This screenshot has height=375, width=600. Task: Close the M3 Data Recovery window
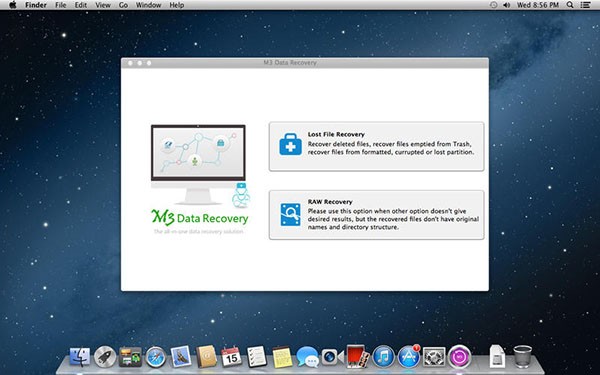pos(130,63)
